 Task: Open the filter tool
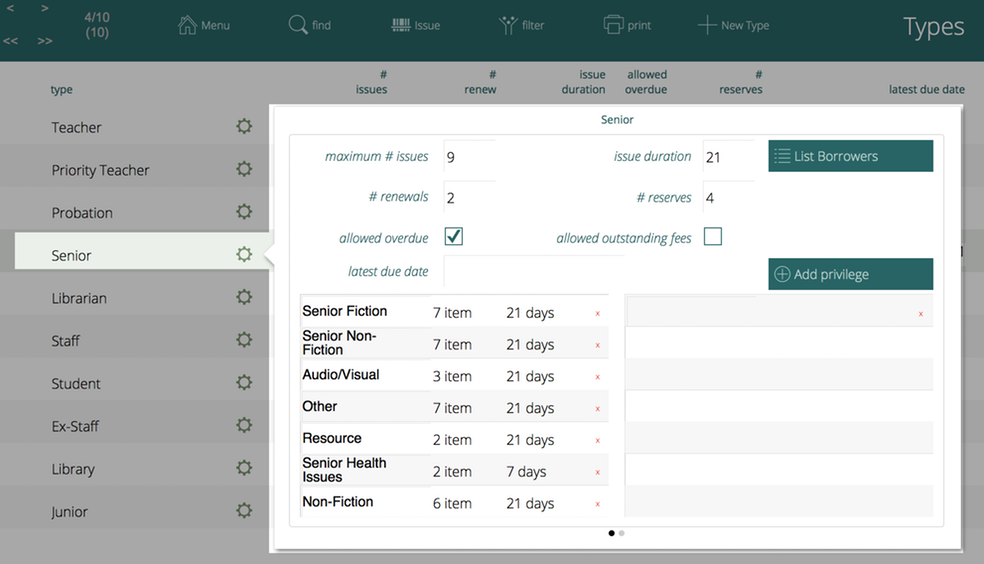(x=508, y=25)
